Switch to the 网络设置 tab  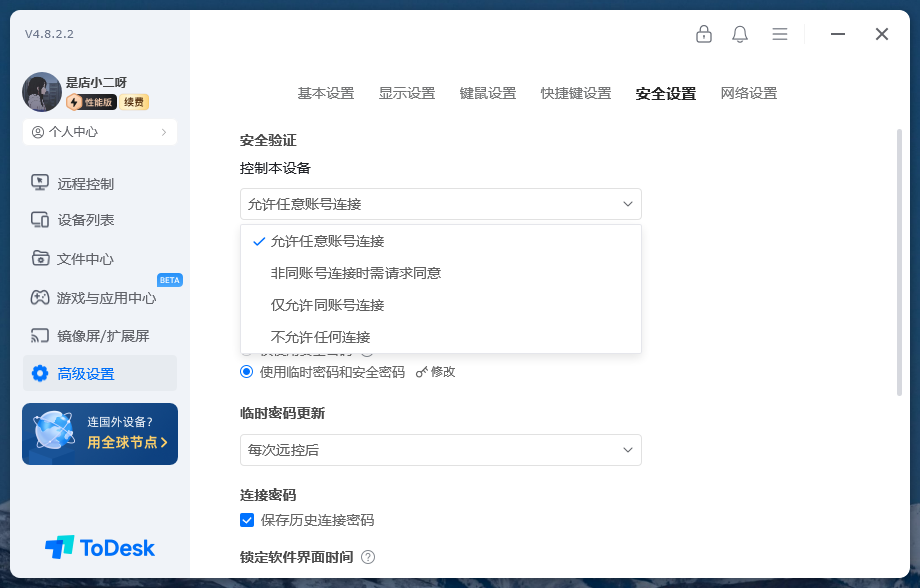(x=749, y=93)
